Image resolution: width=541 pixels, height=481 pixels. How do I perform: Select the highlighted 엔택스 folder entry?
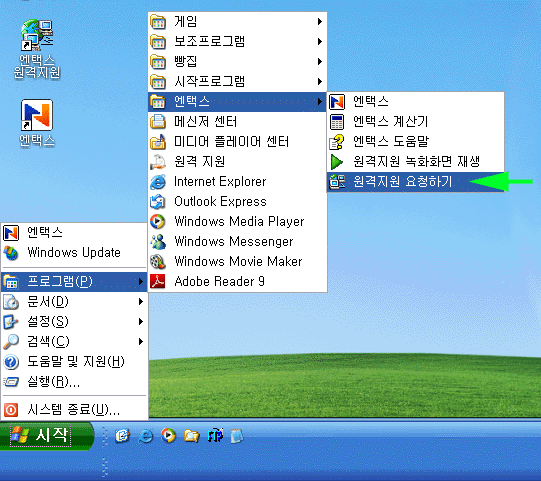(237, 102)
